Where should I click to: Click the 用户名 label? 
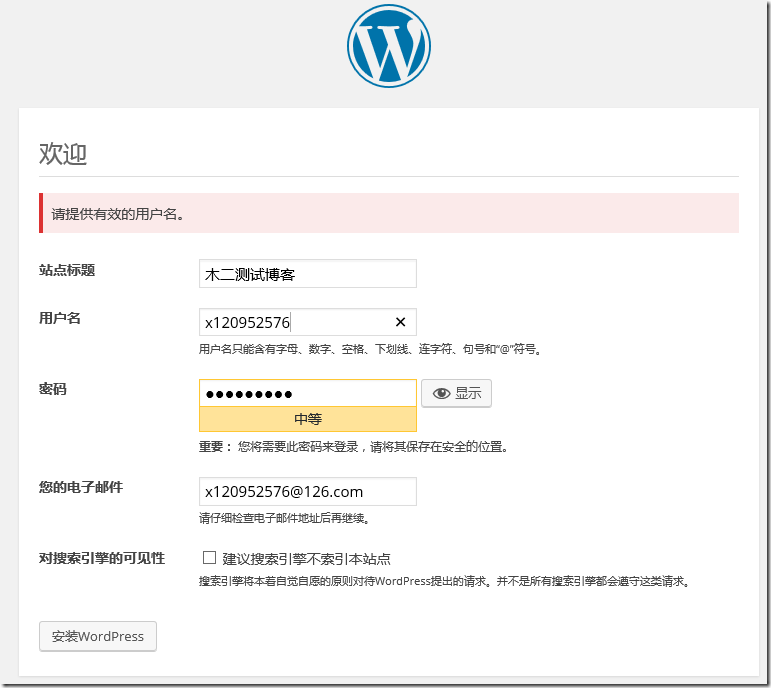pyautogui.click(x=59, y=318)
